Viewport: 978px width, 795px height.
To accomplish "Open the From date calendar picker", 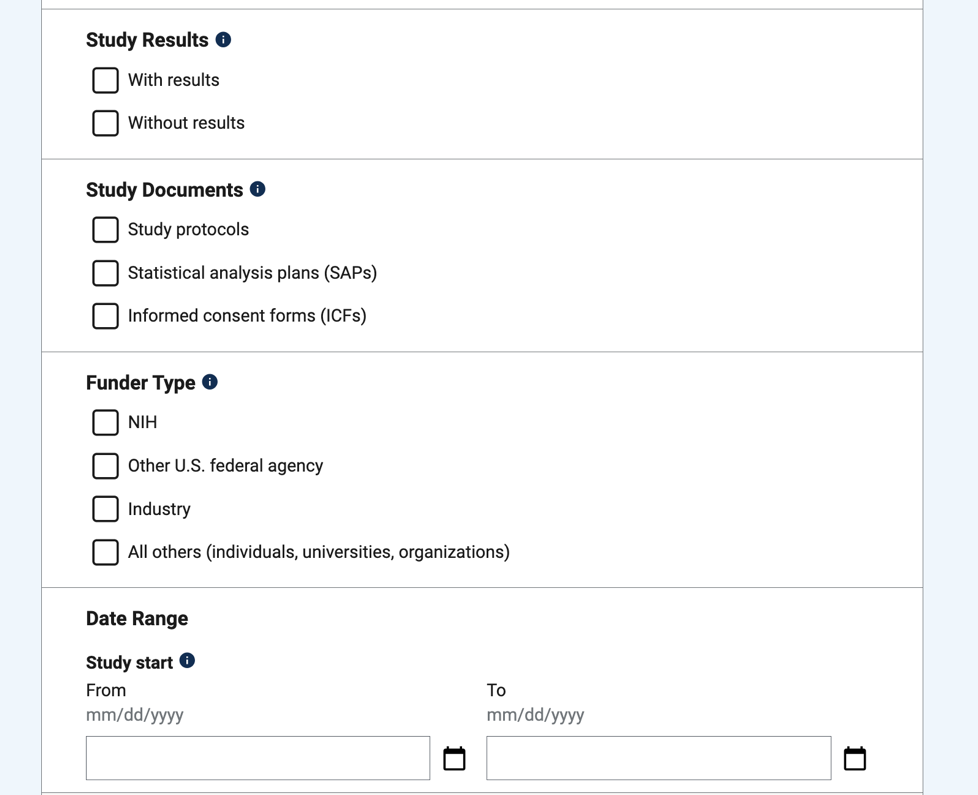I will [x=454, y=759].
